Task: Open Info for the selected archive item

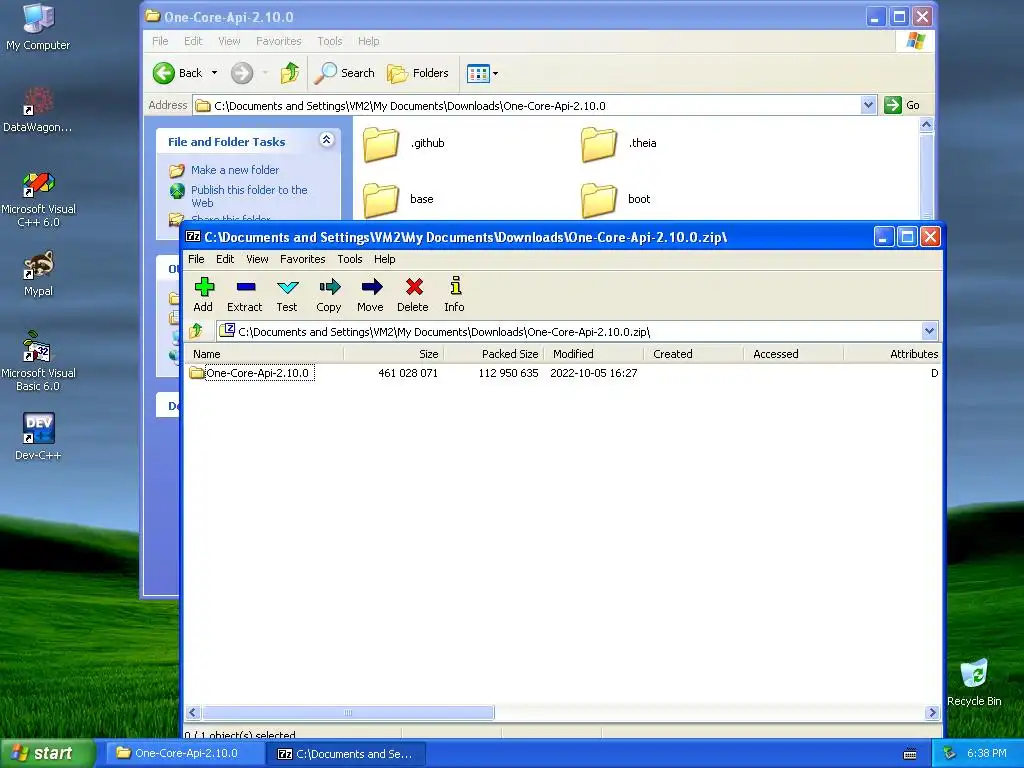Action: 455,295
